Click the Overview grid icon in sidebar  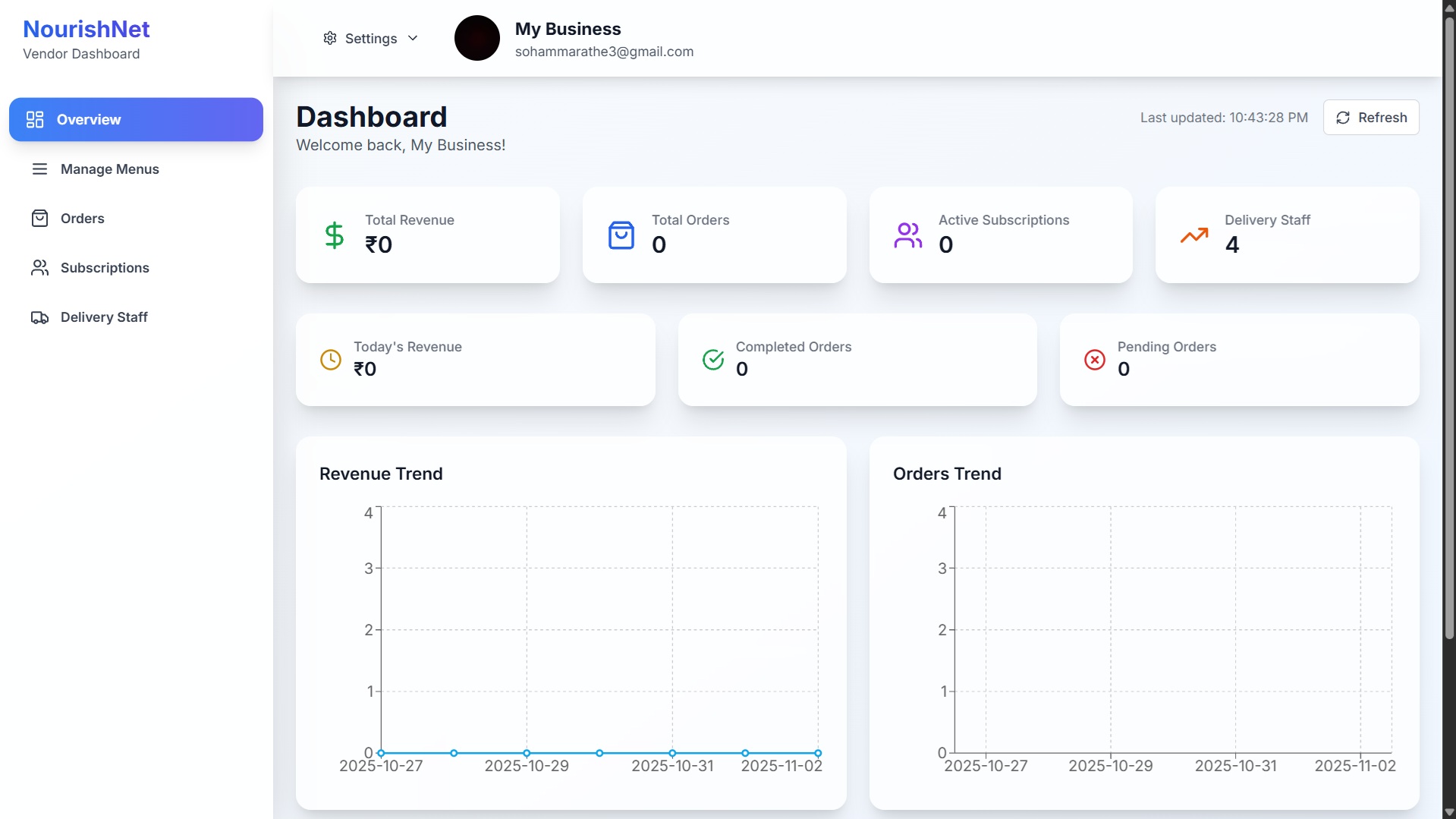pyautogui.click(x=35, y=120)
